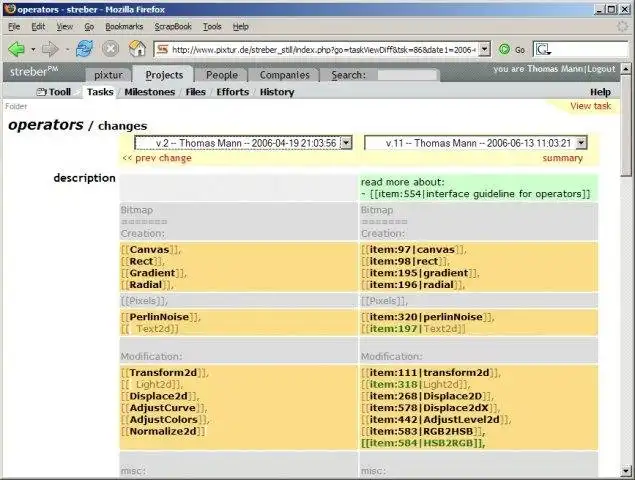
Task: Go to the Home page icon
Action: coord(137,49)
